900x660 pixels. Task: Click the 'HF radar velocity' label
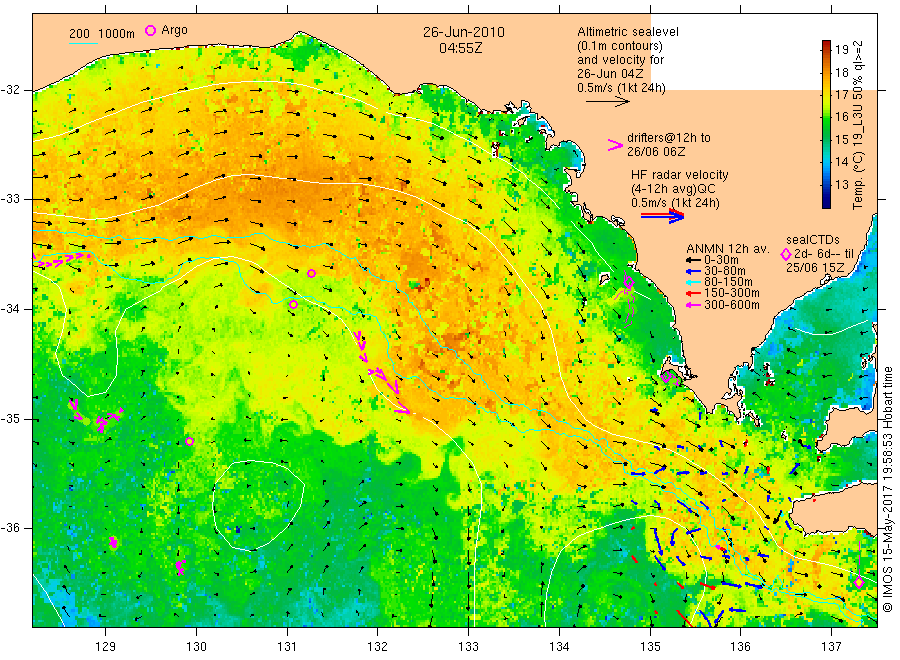tap(680, 175)
